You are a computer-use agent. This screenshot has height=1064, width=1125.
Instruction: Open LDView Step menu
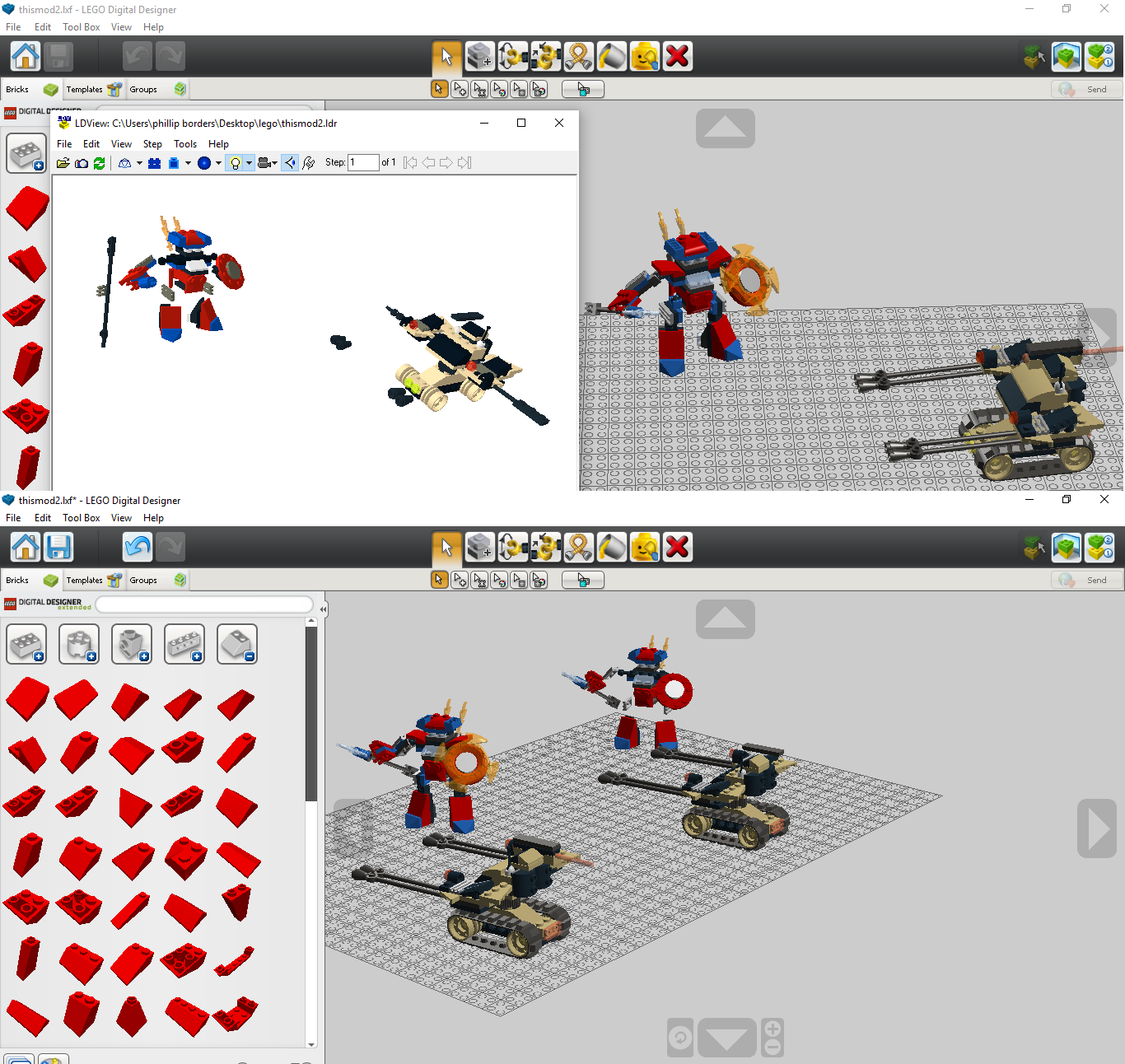[152, 144]
